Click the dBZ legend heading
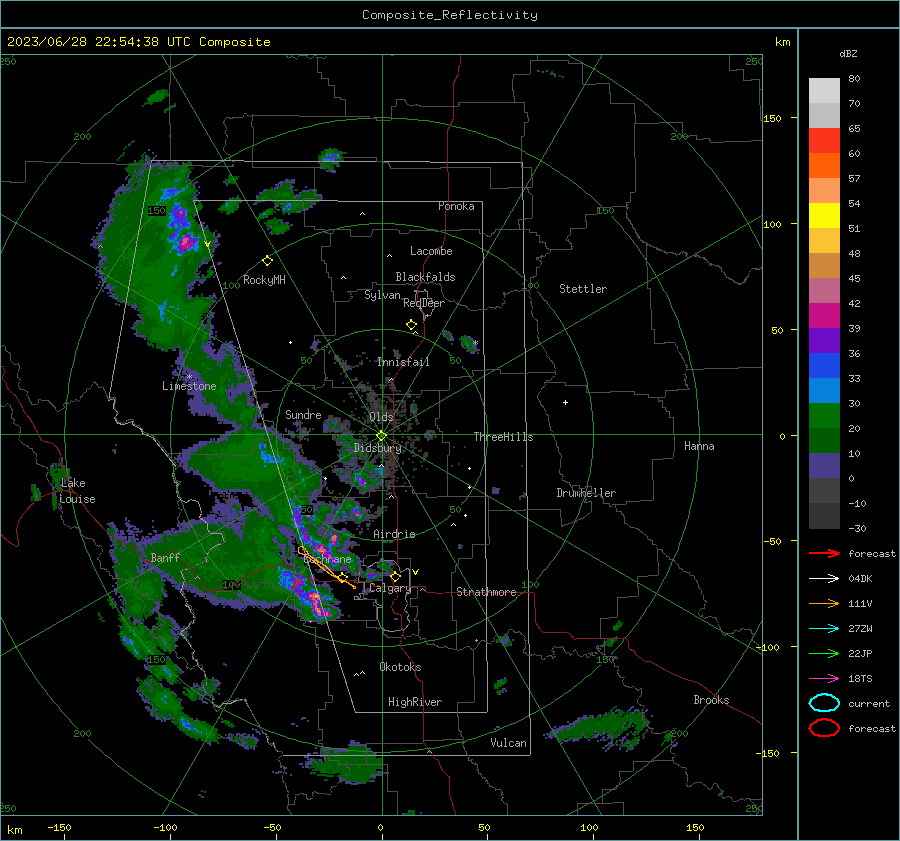The height and width of the screenshot is (841, 900). pos(848,53)
